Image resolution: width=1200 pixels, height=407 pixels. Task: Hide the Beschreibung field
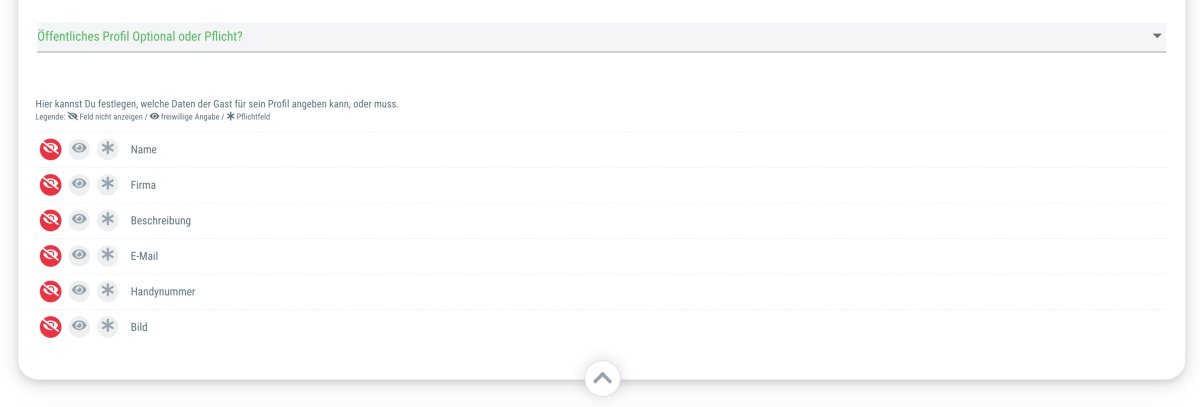[x=50, y=220]
